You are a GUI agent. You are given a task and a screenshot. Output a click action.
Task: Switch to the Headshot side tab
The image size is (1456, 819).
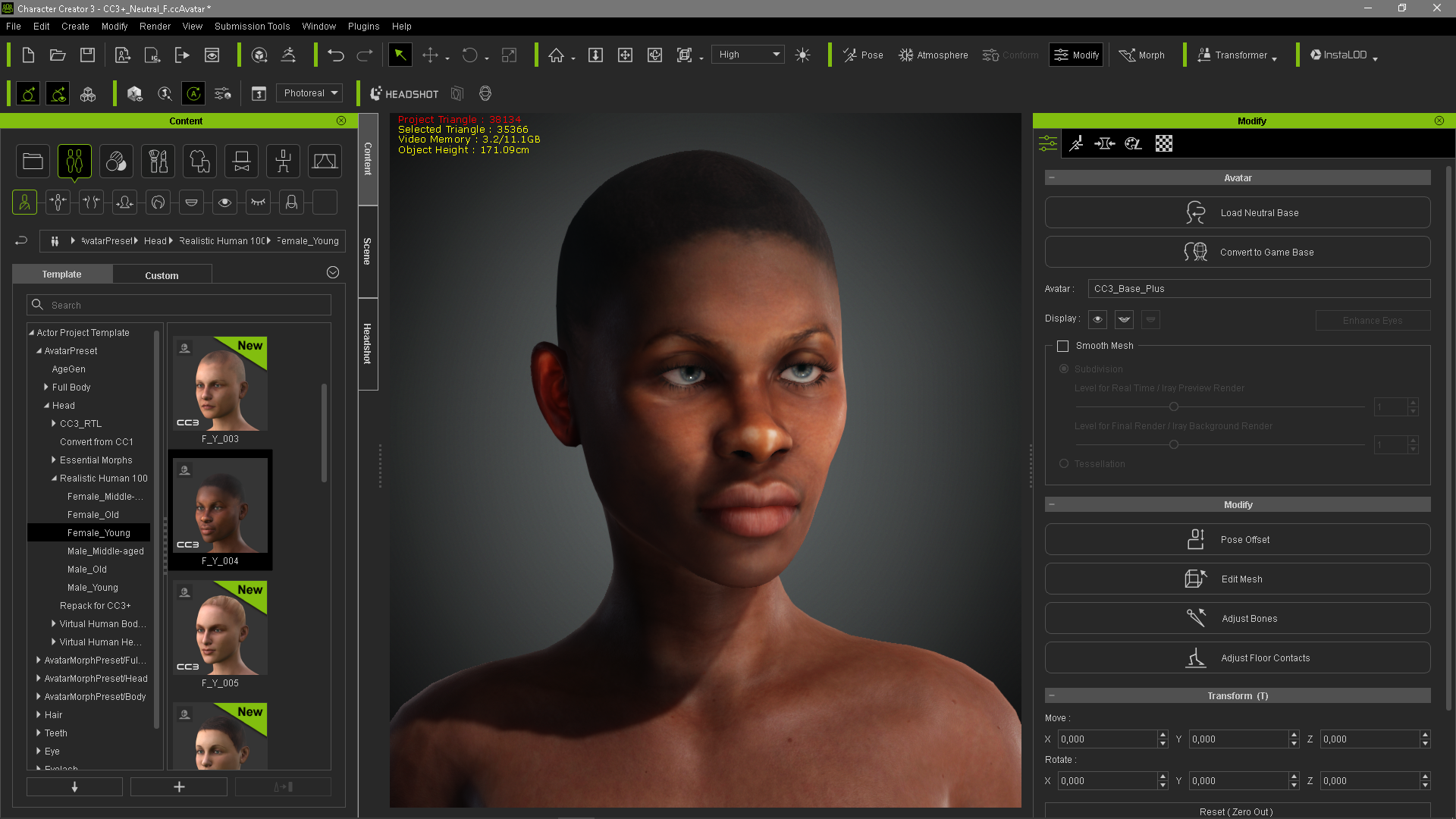(368, 344)
